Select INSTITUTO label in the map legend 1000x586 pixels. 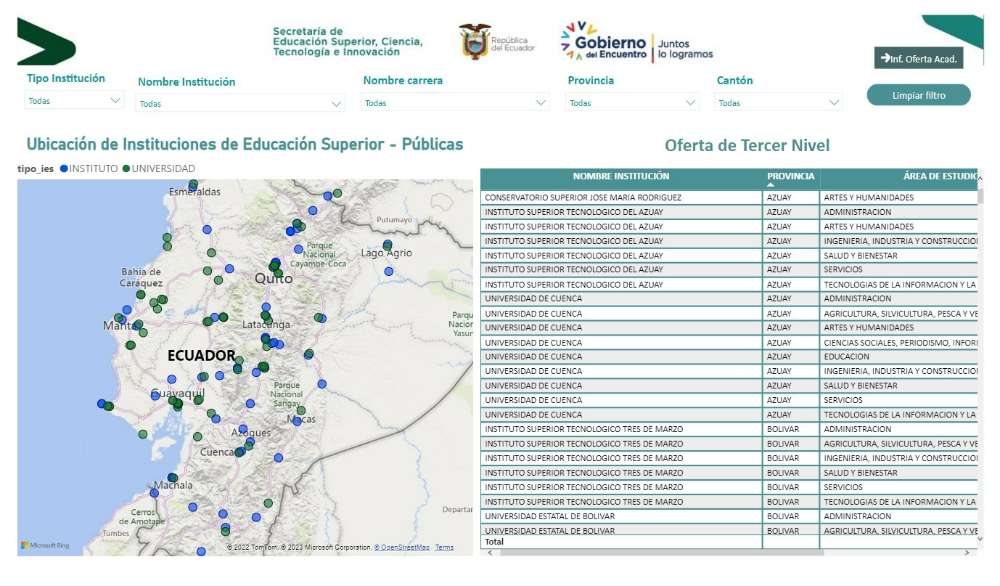click(x=93, y=169)
